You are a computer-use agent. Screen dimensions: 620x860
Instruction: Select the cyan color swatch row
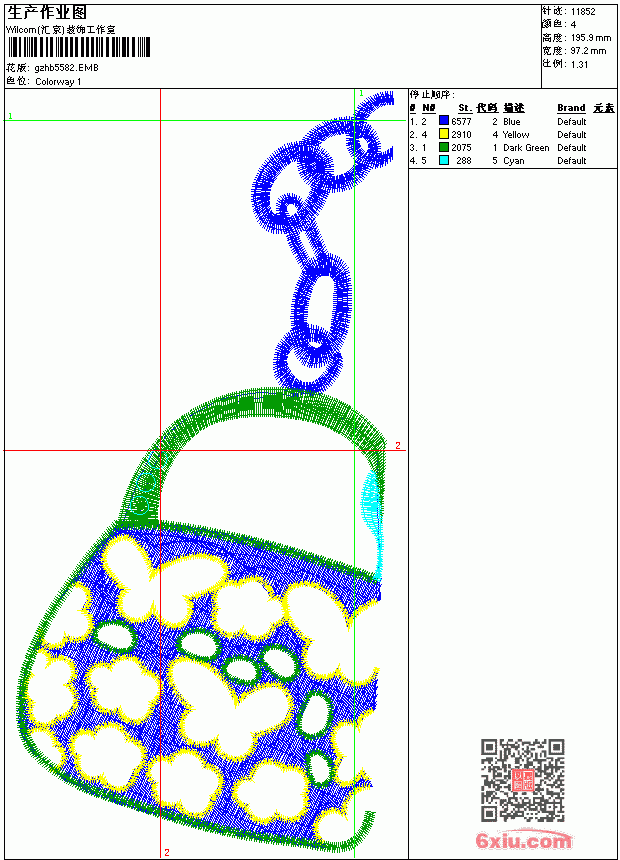[512, 160]
